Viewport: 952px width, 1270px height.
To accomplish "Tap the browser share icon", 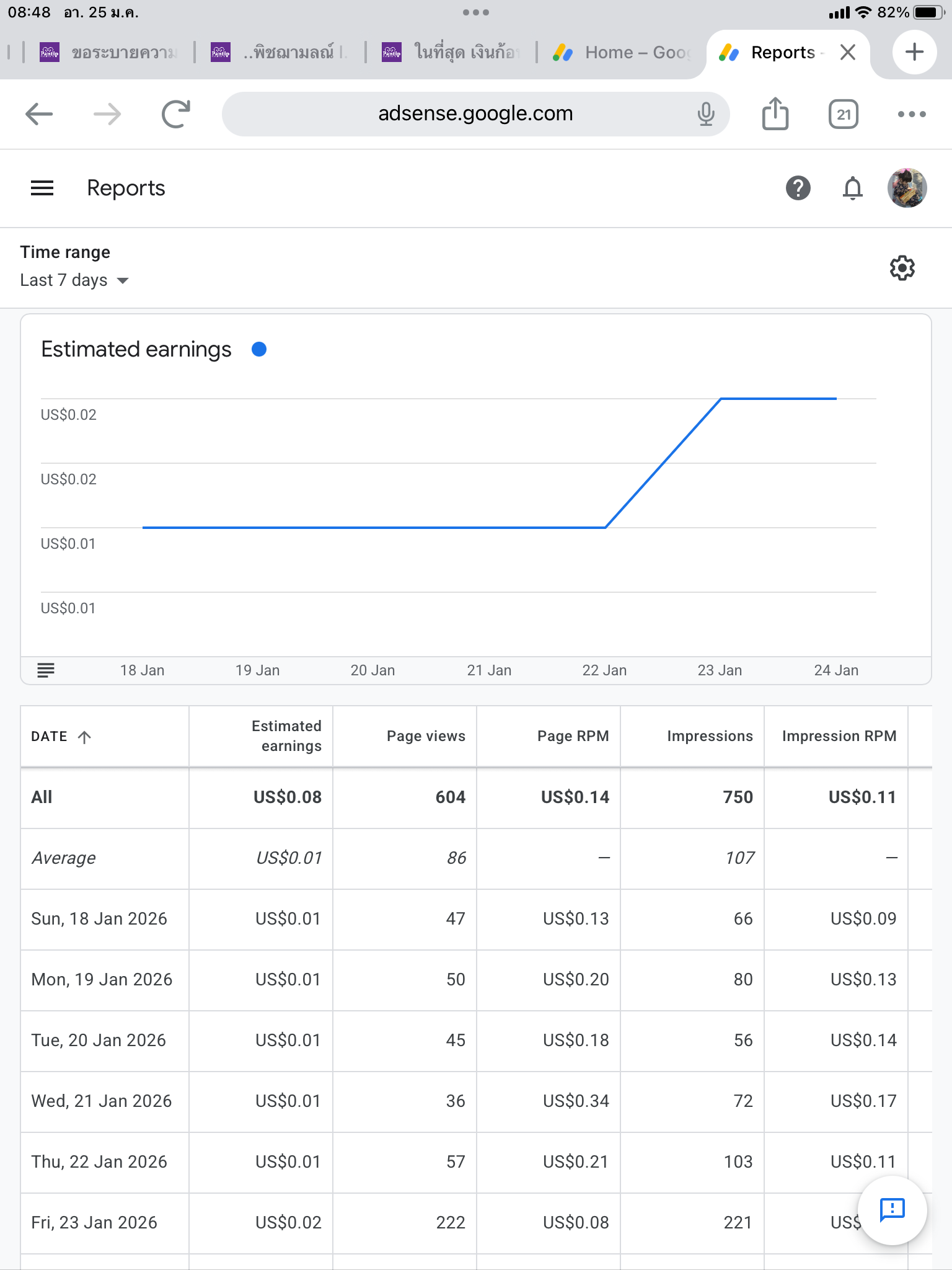I will coord(775,114).
